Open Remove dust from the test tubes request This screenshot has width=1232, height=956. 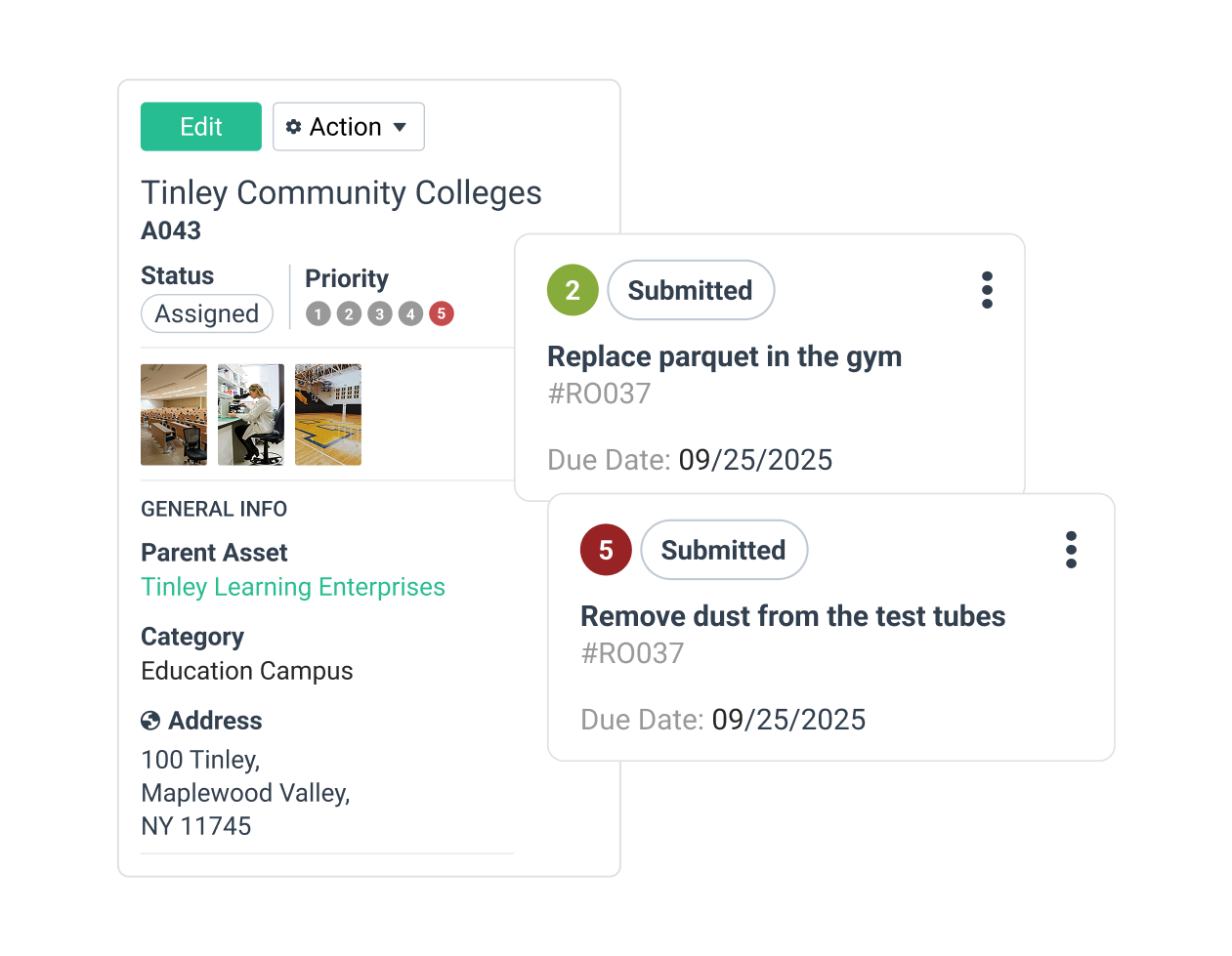click(792, 616)
